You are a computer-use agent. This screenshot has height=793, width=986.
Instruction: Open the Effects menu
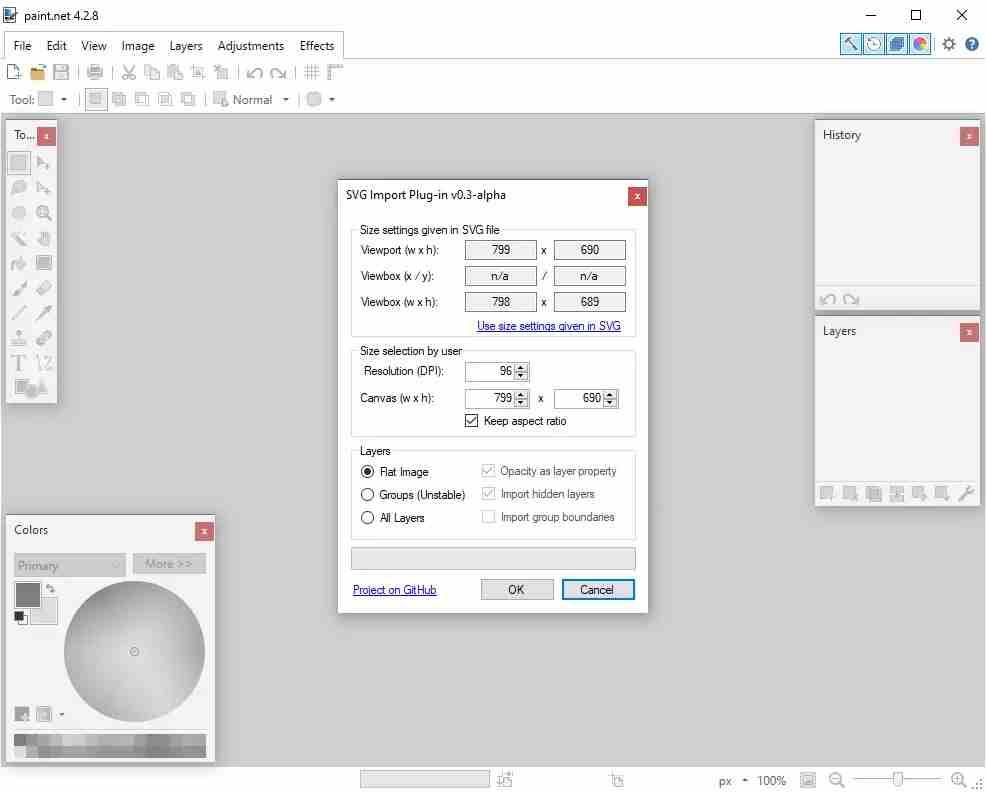pos(316,46)
